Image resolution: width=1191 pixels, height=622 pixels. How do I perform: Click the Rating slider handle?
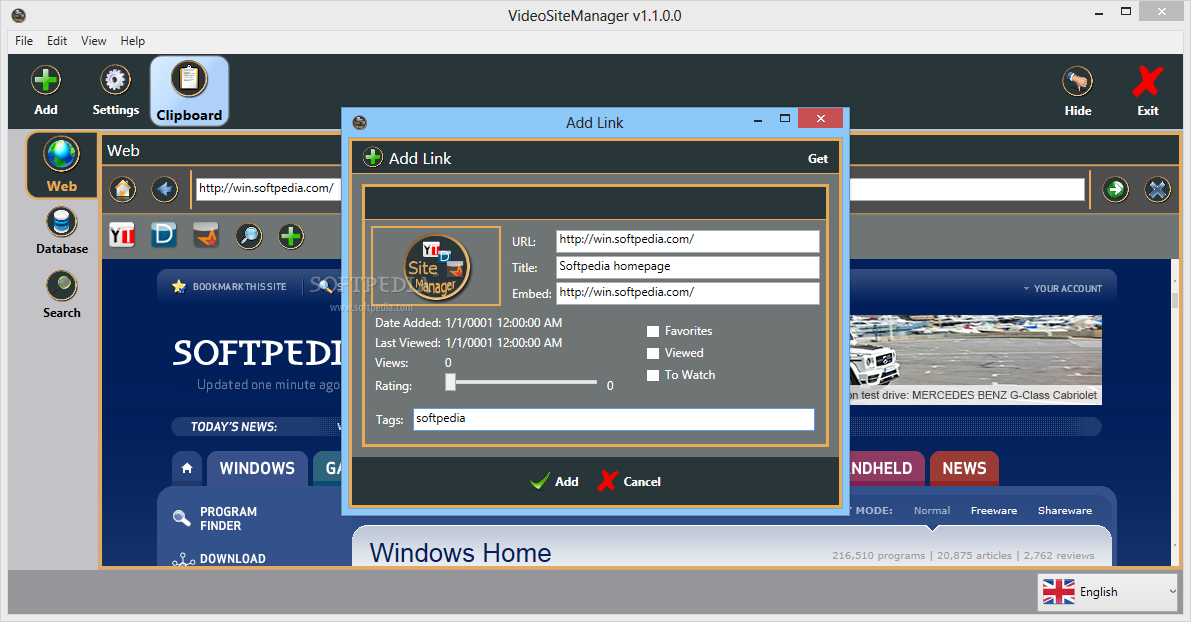coord(450,382)
